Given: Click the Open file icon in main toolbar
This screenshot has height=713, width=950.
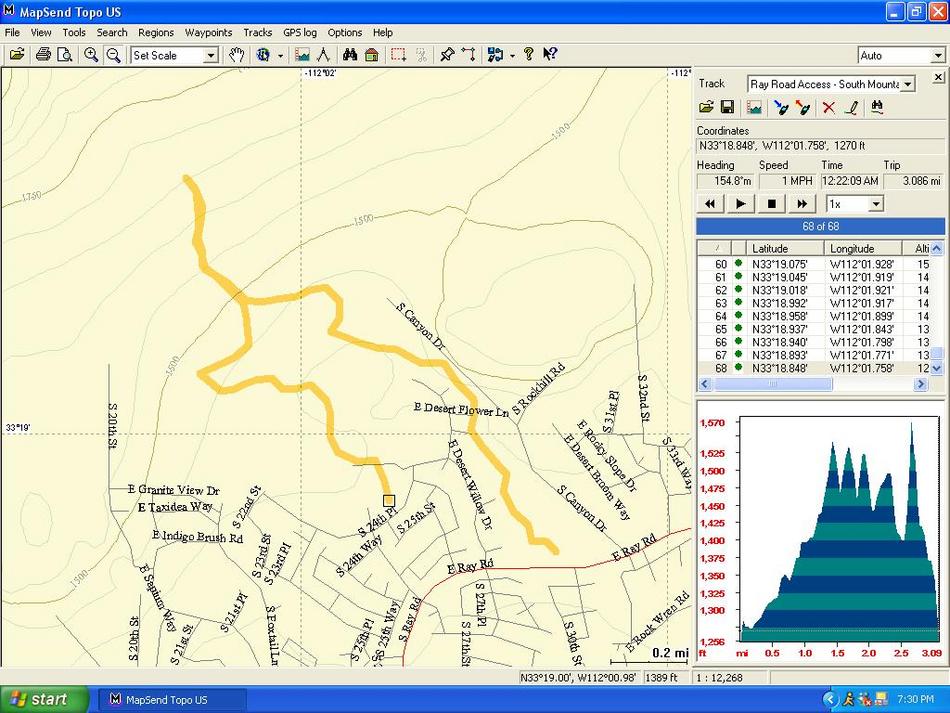Looking at the screenshot, I should [17, 55].
